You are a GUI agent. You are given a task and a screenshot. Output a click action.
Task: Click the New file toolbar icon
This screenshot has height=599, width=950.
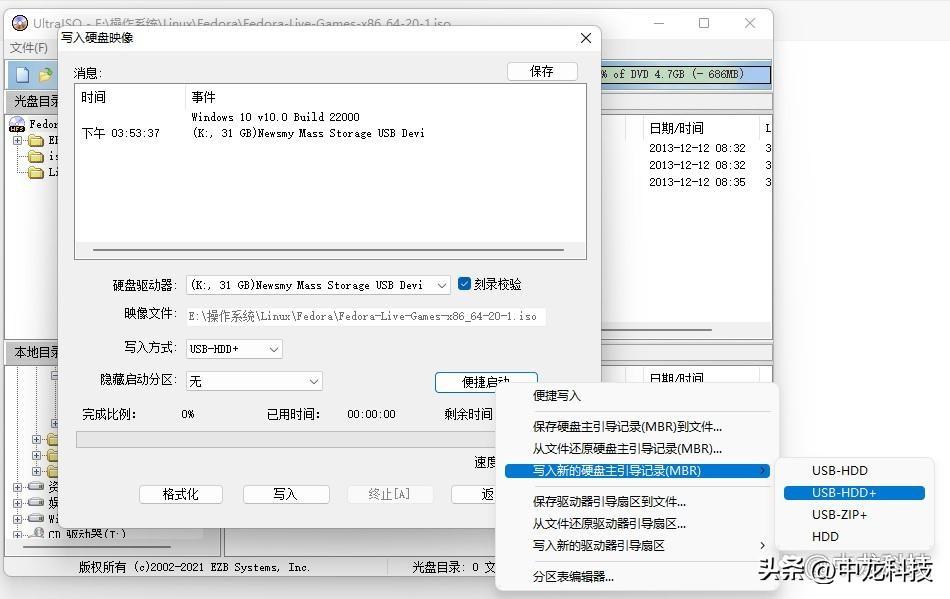point(22,74)
